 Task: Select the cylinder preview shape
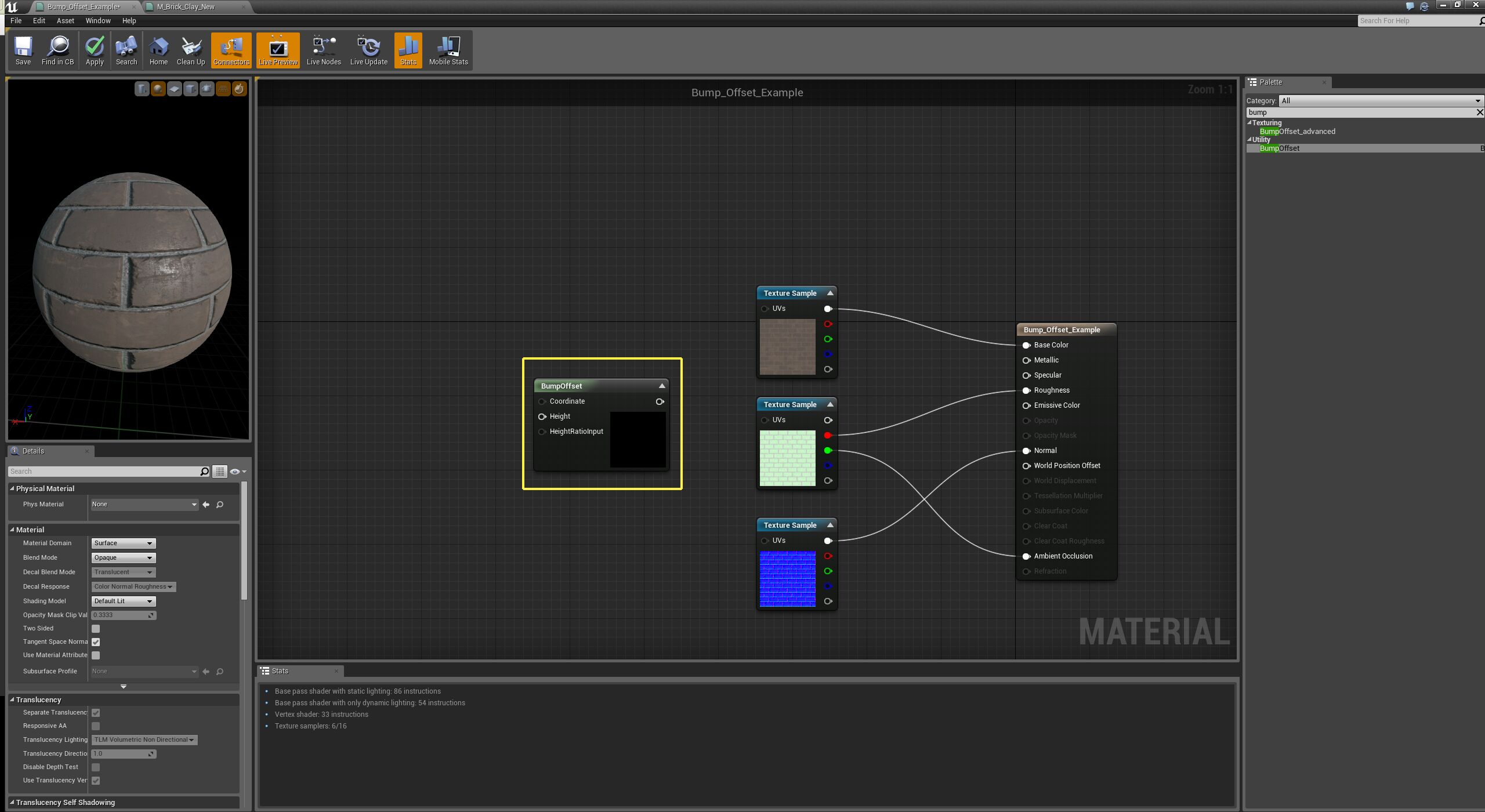142,89
